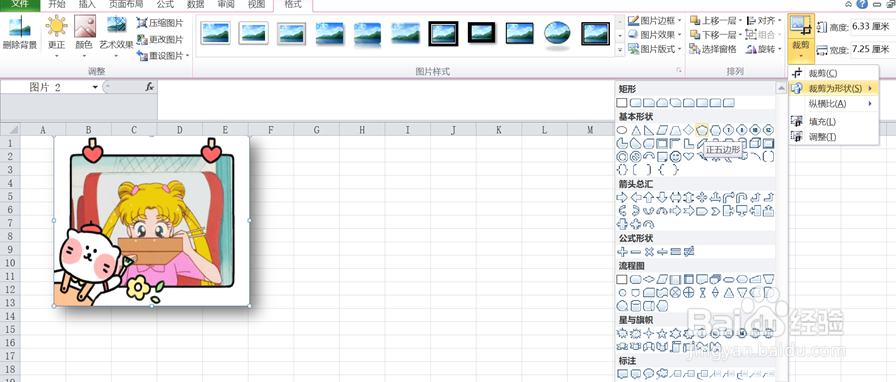Click the 宽度 width input field
This screenshot has width=896, height=382.
pyautogui.click(x=873, y=50)
